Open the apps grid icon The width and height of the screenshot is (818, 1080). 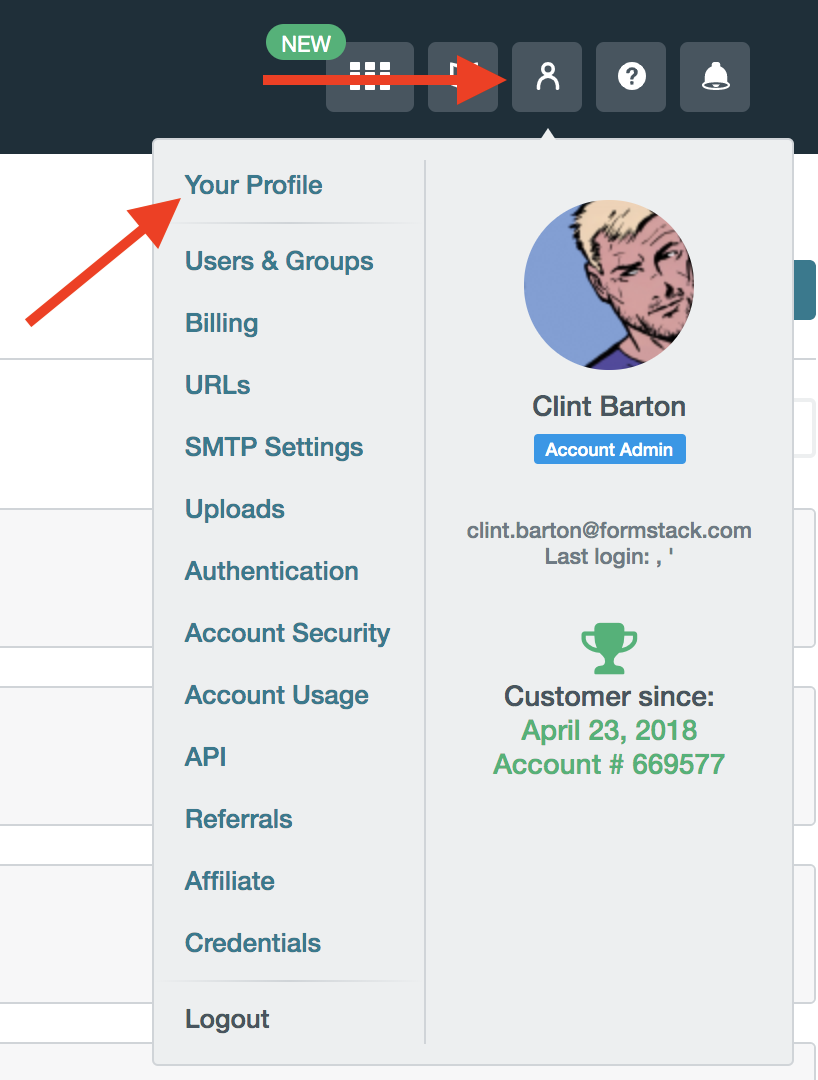pos(370,77)
